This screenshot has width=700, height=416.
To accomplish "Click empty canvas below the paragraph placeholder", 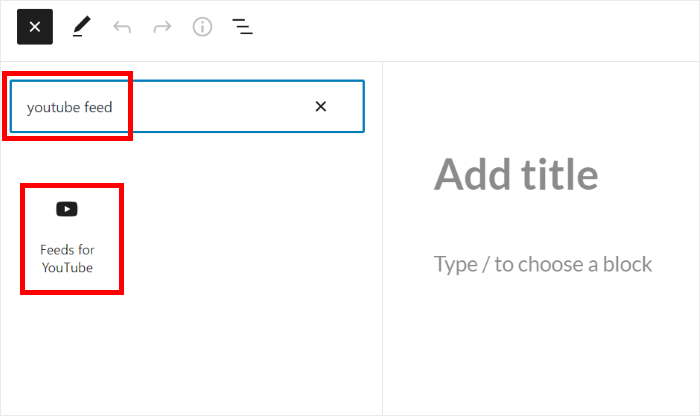I will pos(540,350).
